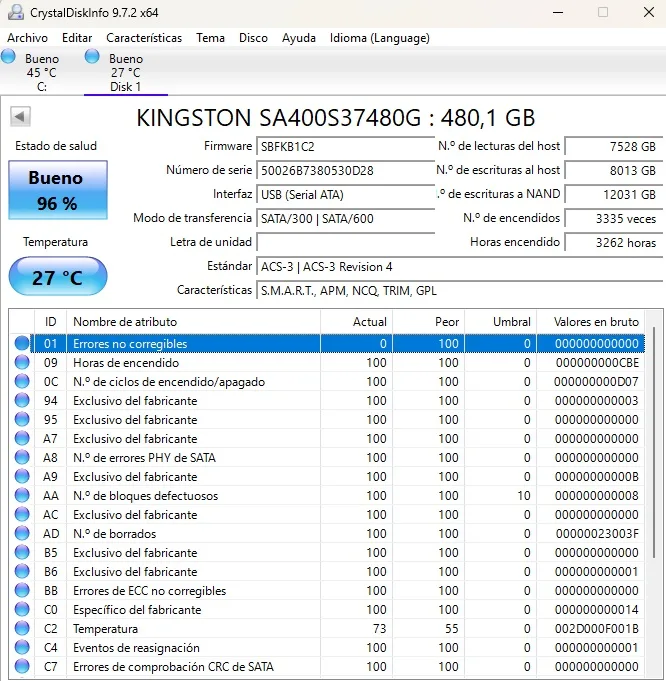Click status circle for attribute 94
Screen dimensions: 666x681
(22, 400)
